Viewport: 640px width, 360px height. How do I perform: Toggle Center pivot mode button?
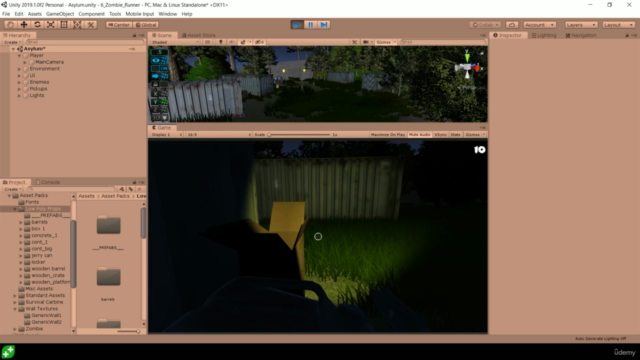pyautogui.click(x=119, y=25)
